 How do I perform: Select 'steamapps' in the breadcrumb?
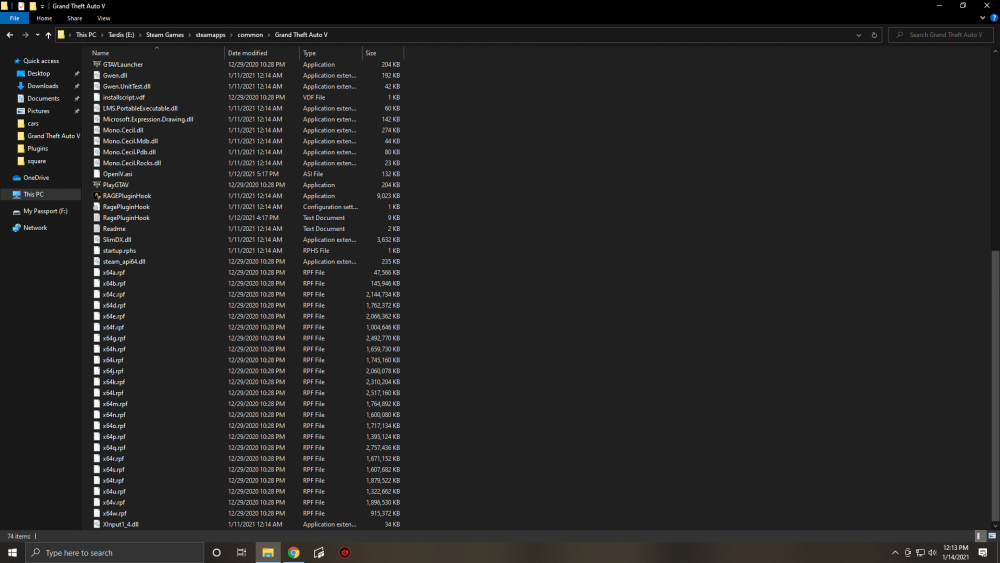pyautogui.click(x=210, y=35)
